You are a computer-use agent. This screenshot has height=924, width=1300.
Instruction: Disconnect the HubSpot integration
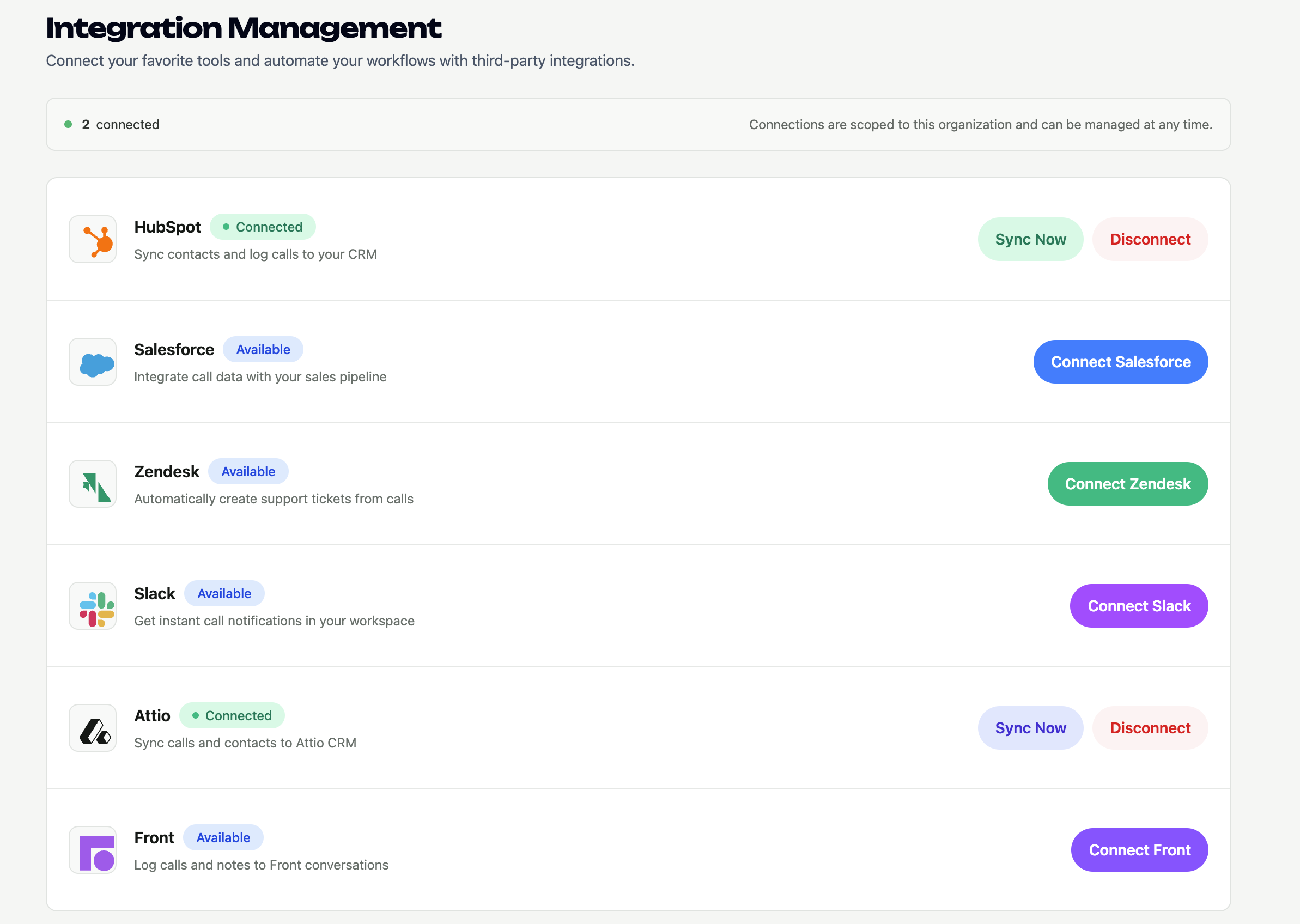[1150, 239]
